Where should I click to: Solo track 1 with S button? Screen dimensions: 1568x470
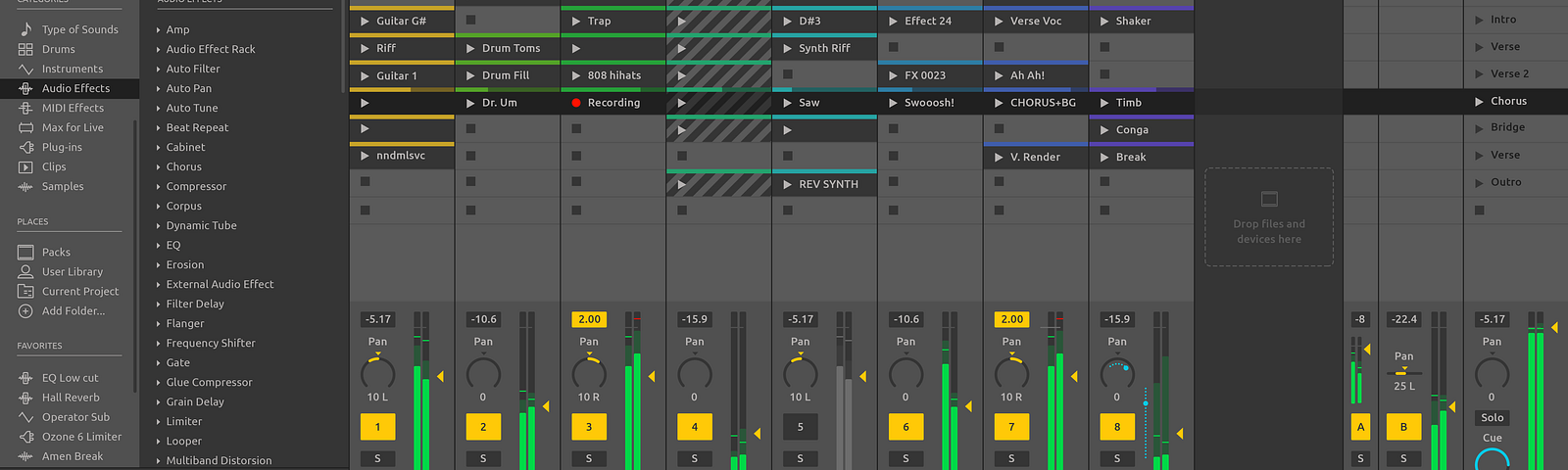[x=377, y=458]
